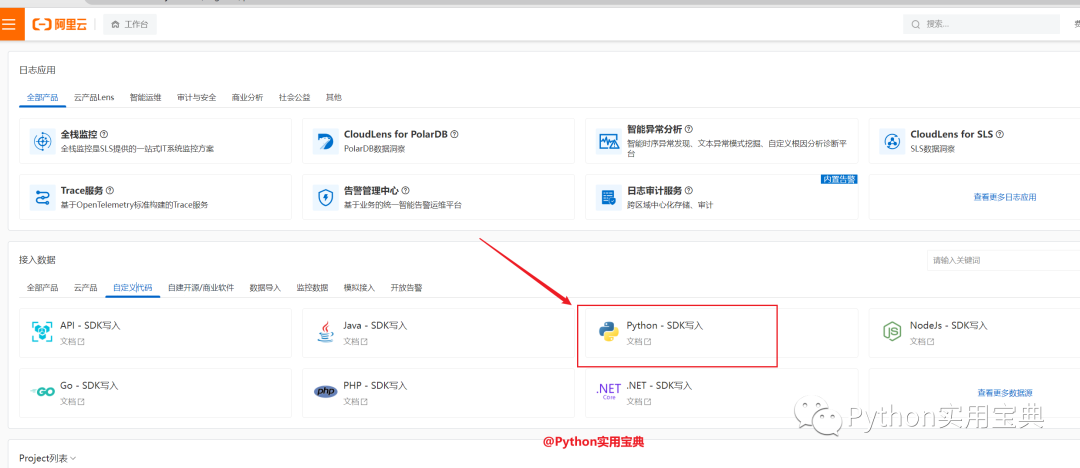Click the help icon beside CloudLens for PolarDB
1080x468 pixels.
click(x=455, y=134)
